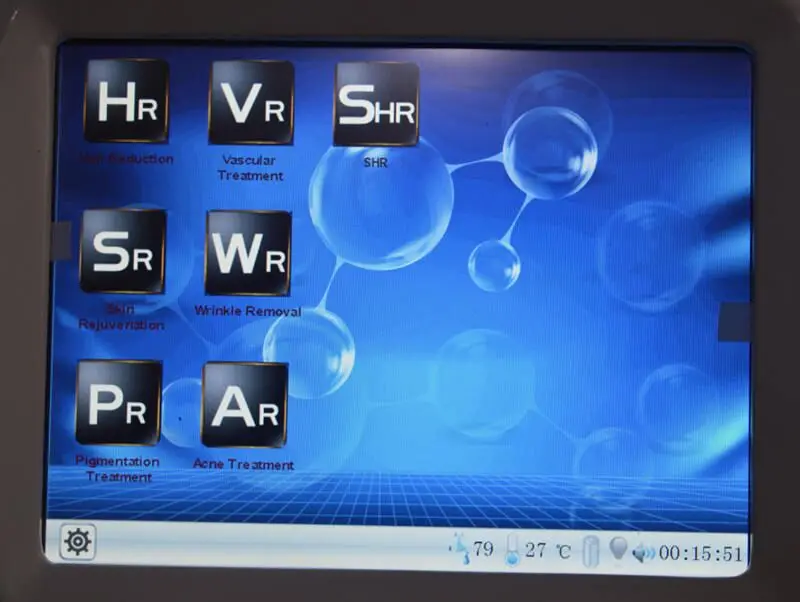Viewport: 800px width, 602px height.
Task: Select the VR Vascular Treatment icon
Action: coord(251,102)
